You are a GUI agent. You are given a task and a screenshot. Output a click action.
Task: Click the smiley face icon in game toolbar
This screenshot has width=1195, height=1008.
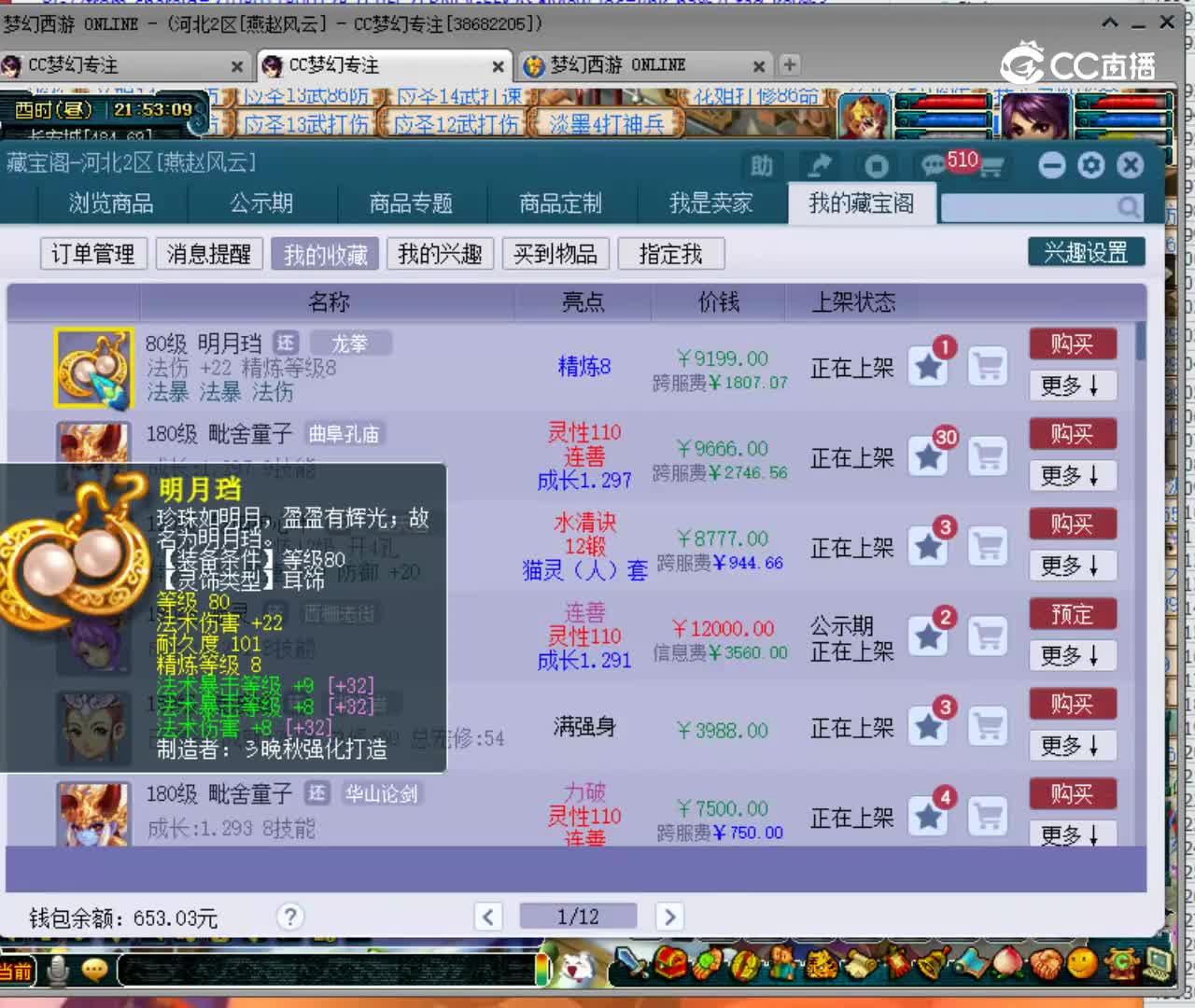(x=1083, y=963)
